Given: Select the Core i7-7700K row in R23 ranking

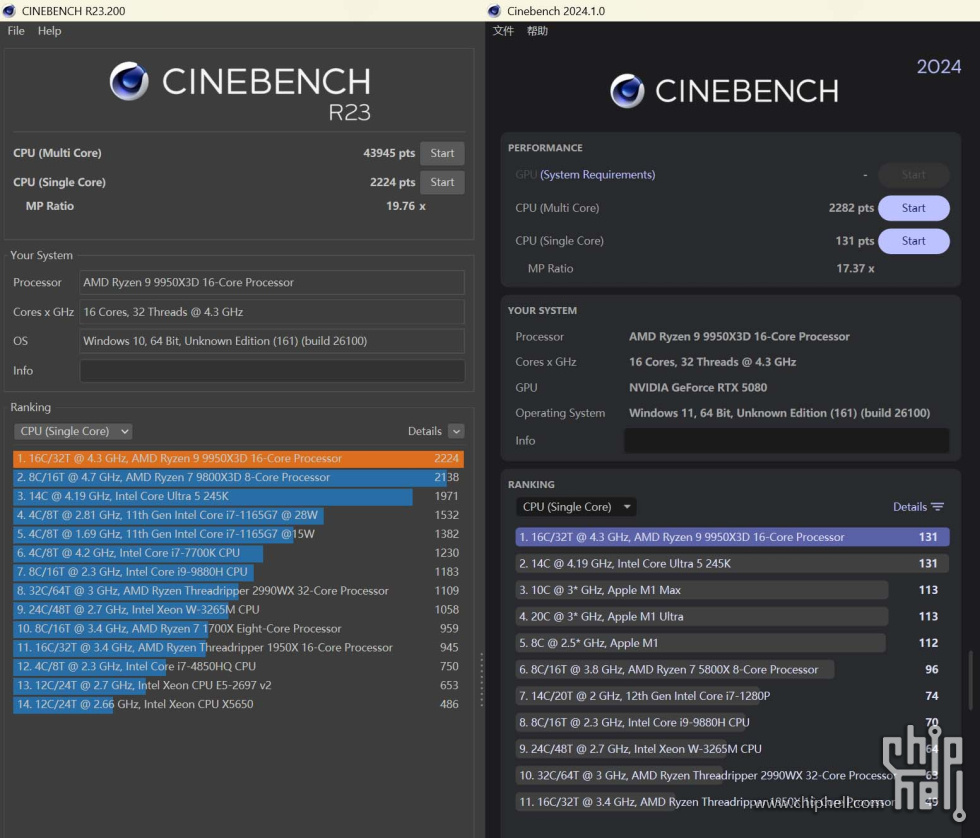Looking at the screenshot, I should click(x=238, y=553).
